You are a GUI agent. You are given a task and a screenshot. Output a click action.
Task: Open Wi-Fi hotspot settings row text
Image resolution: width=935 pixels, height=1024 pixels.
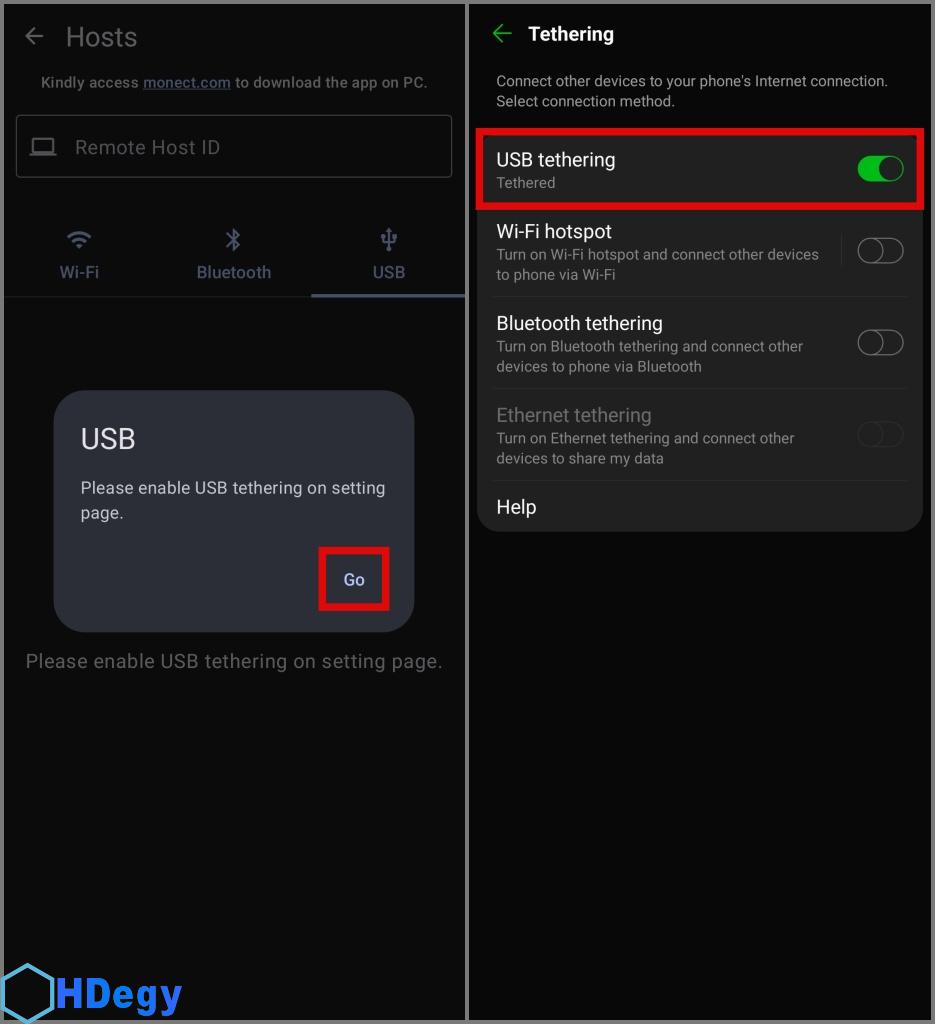[658, 252]
